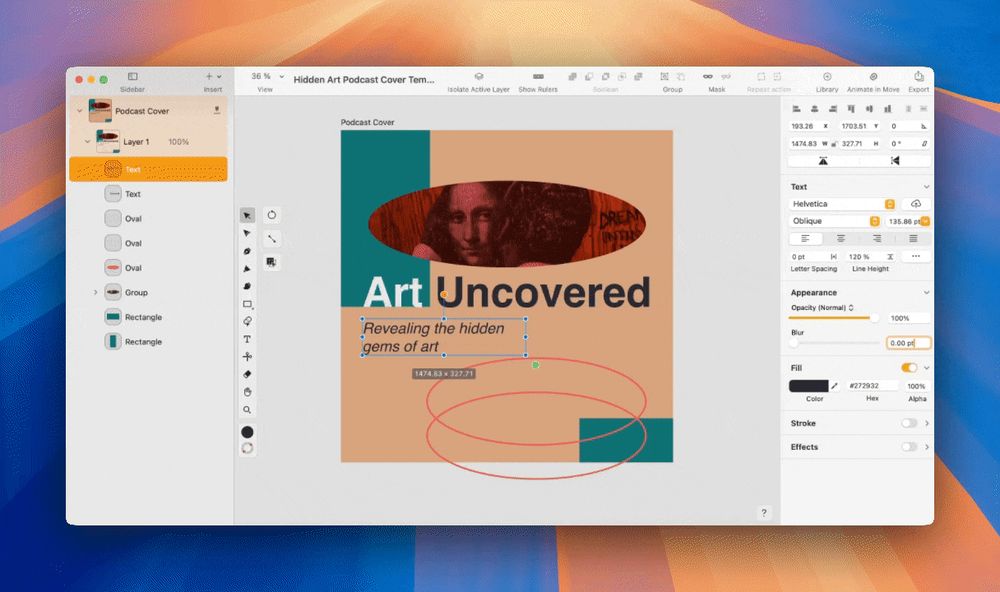Click the Mask icon
The width and height of the screenshot is (1000, 592).
pyautogui.click(x=708, y=77)
